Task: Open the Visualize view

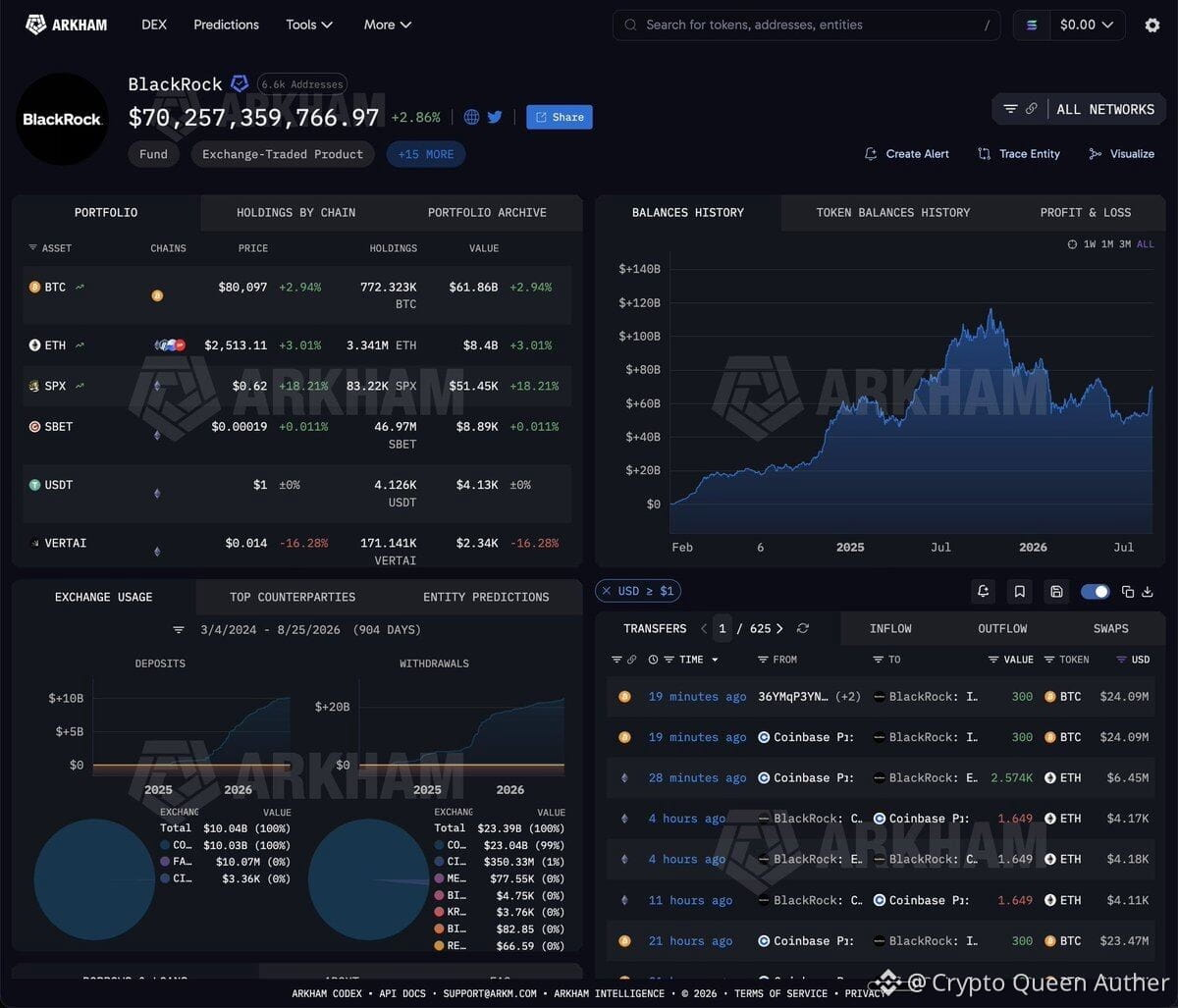Action: point(1121,154)
